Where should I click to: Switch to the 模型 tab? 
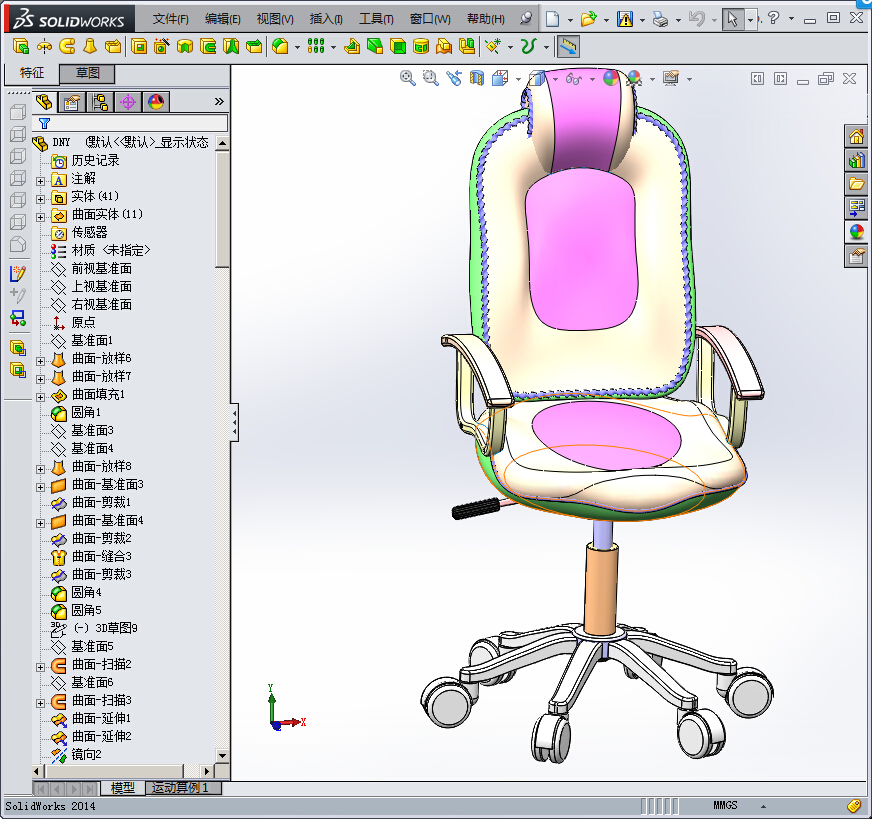click(123, 788)
